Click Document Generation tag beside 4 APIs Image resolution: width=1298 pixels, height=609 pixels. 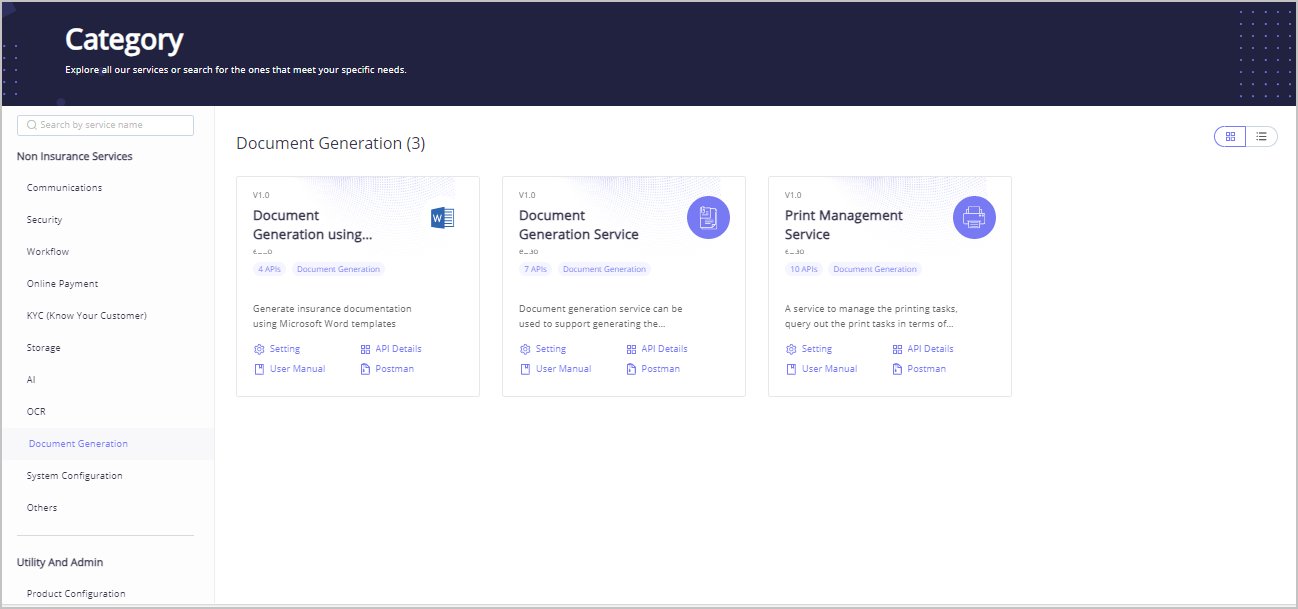[338, 269]
